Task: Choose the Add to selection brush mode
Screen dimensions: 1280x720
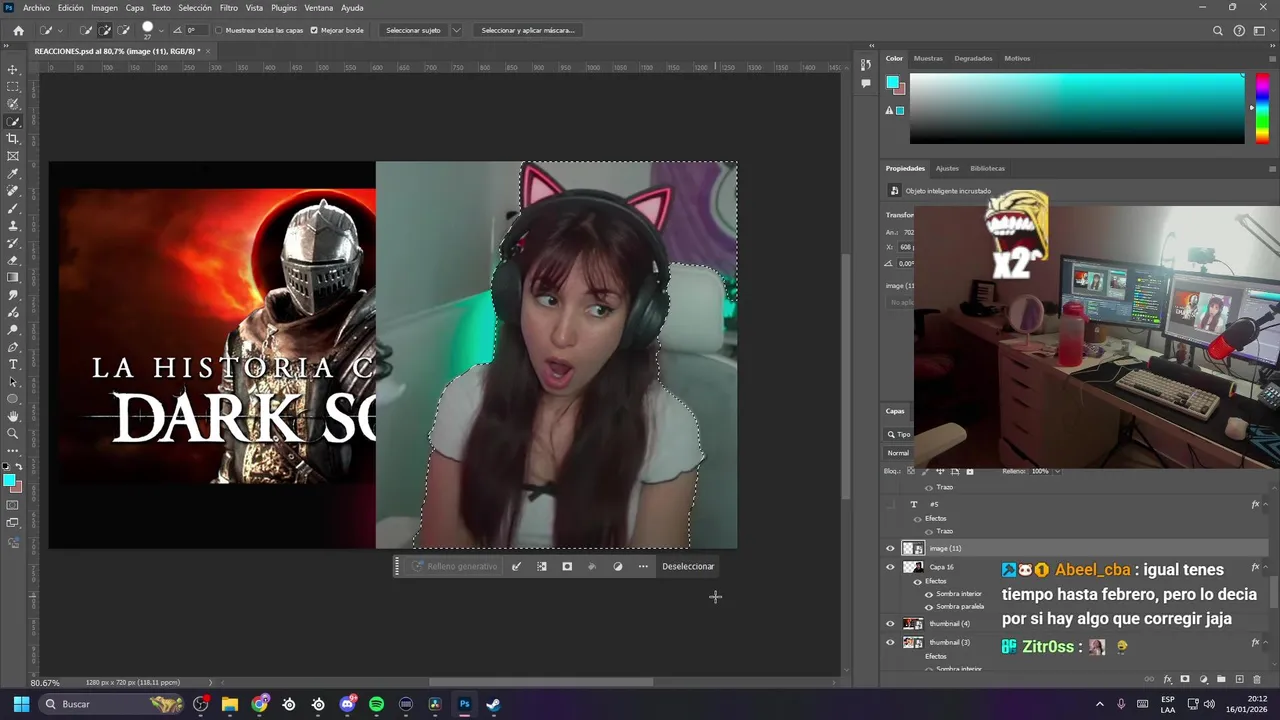Action: pyautogui.click(x=104, y=31)
